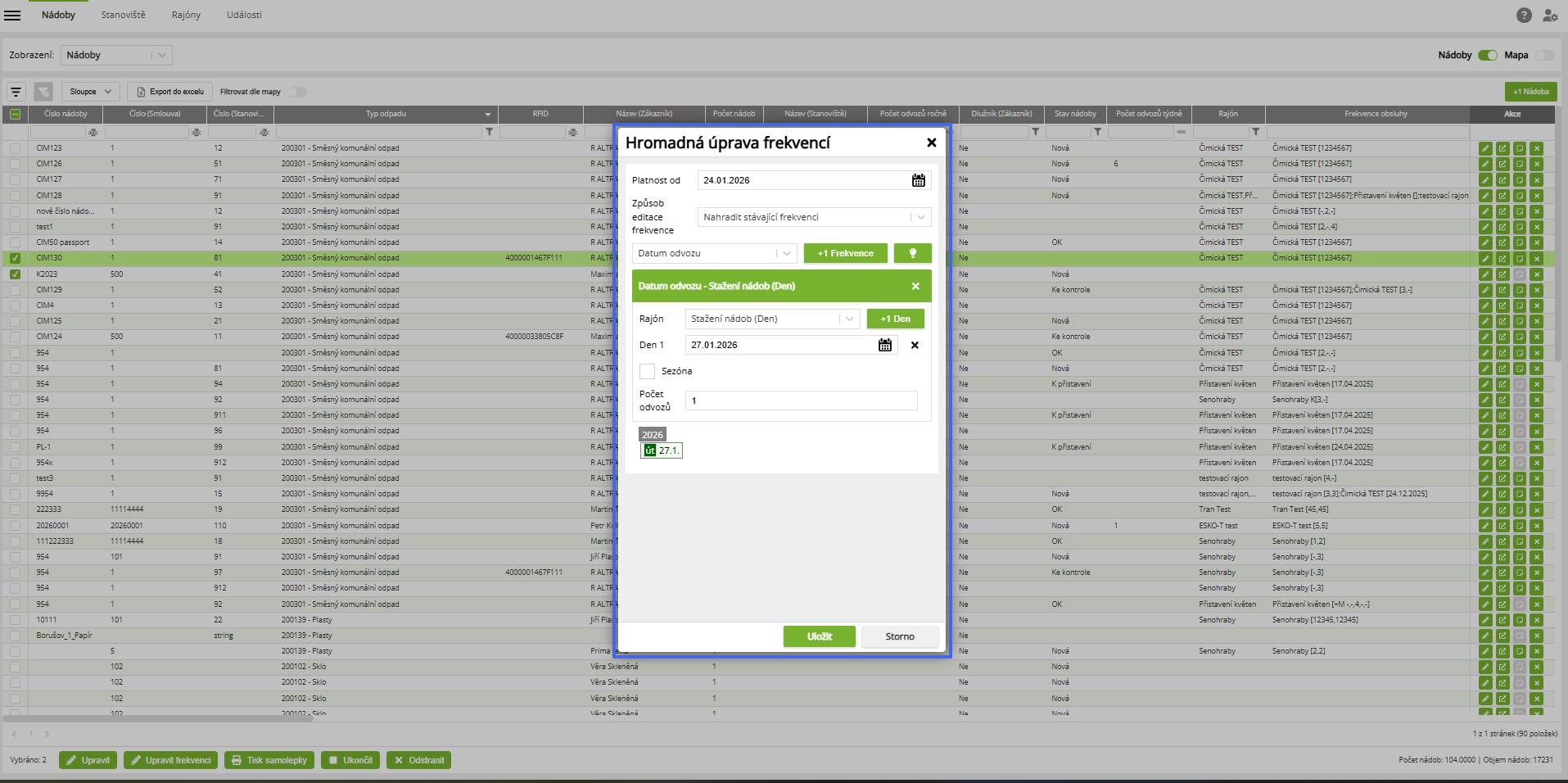Enable the Mapa toggle switch
The width and height of the screenshot is (1568, 783).
point(1544,55)
